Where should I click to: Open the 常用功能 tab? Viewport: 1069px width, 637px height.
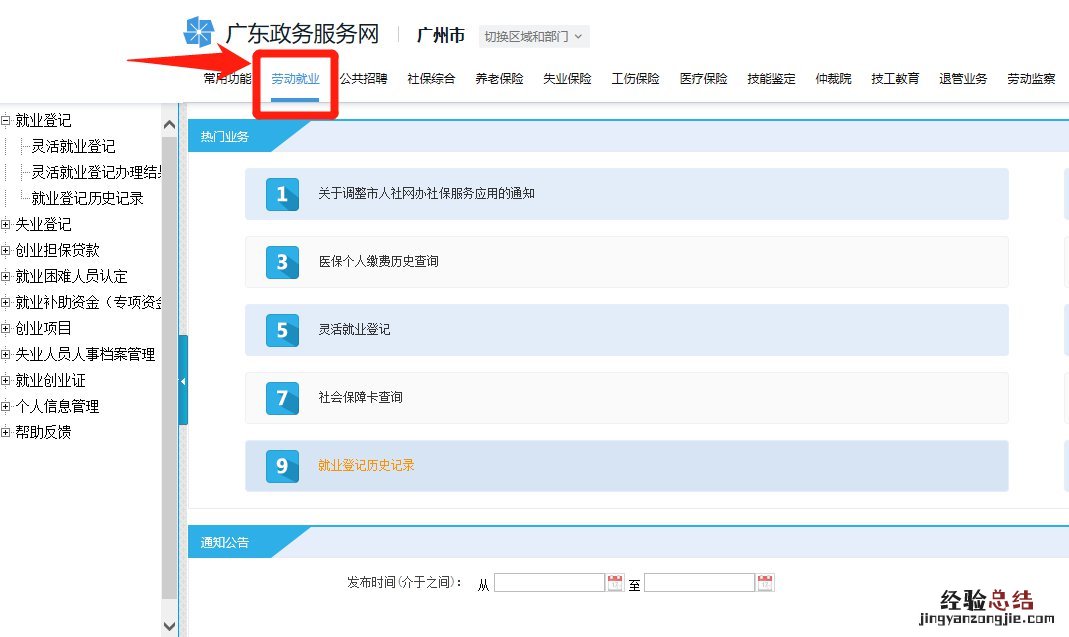click(228, 78)
